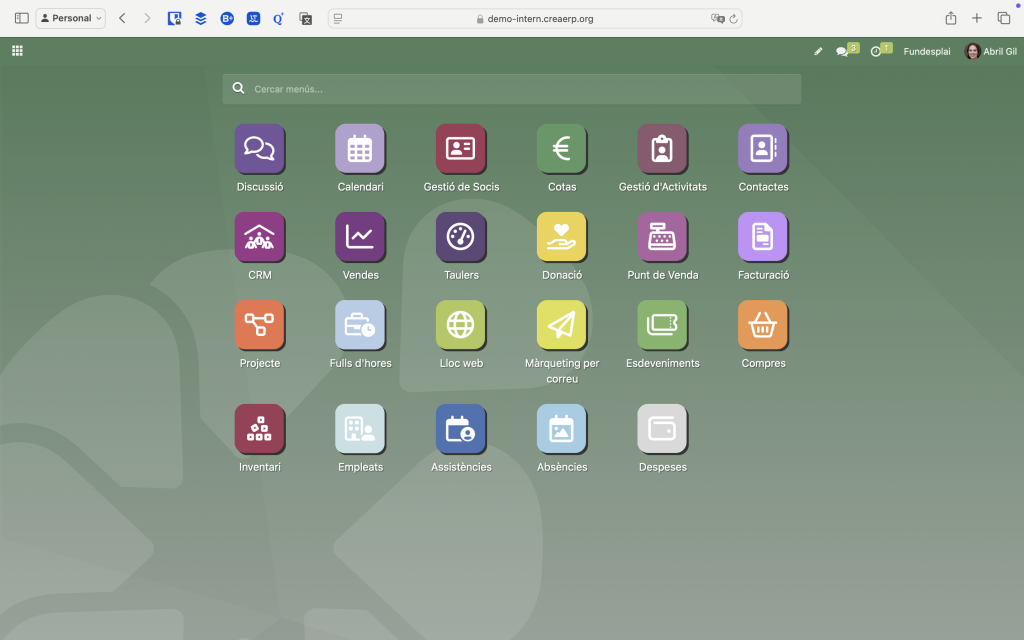
Task: Expand the Personal profile dropdown
Action: pos(71,18)
